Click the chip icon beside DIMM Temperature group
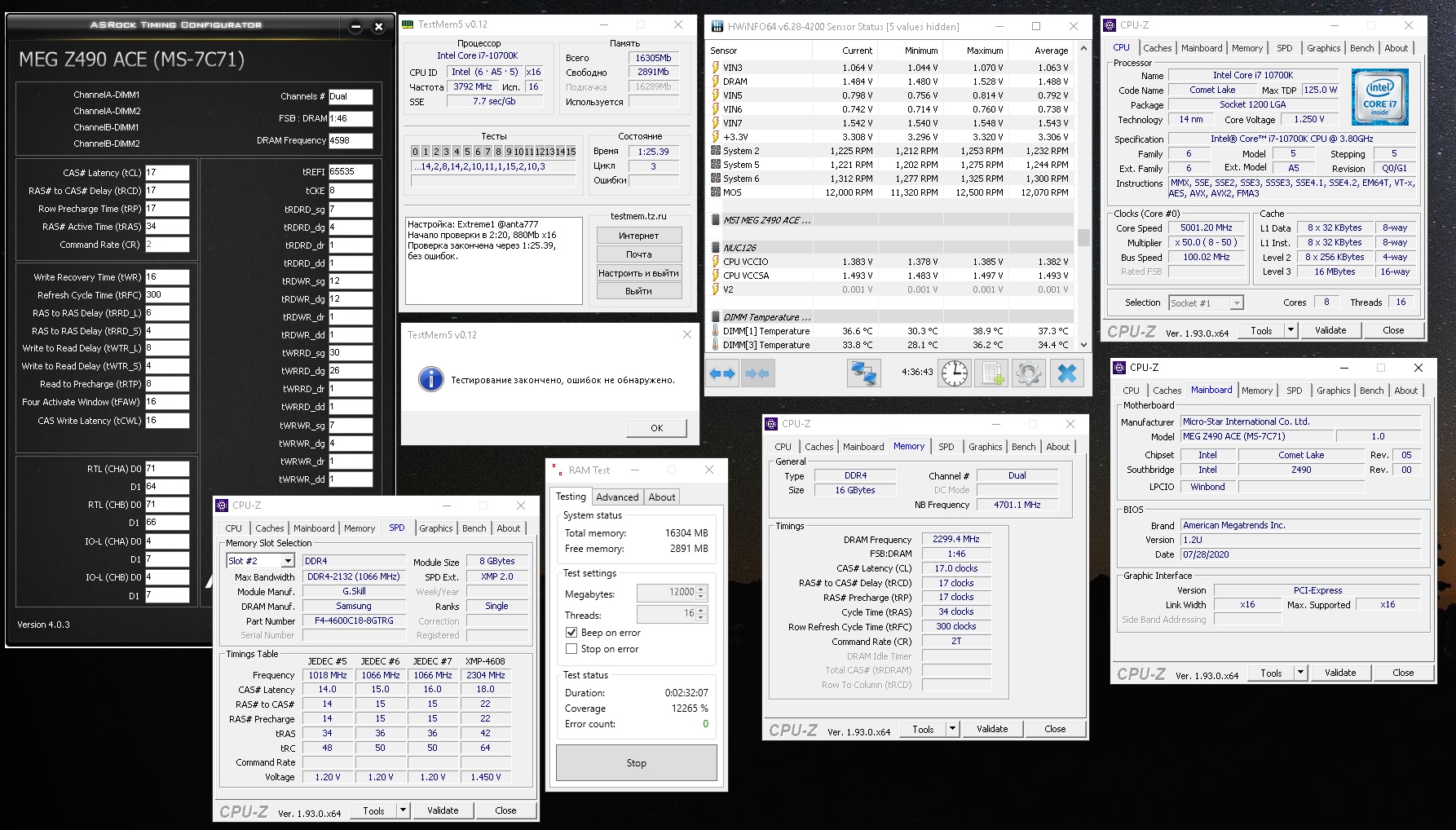The image size is (1456, 830). pos(716,317)
